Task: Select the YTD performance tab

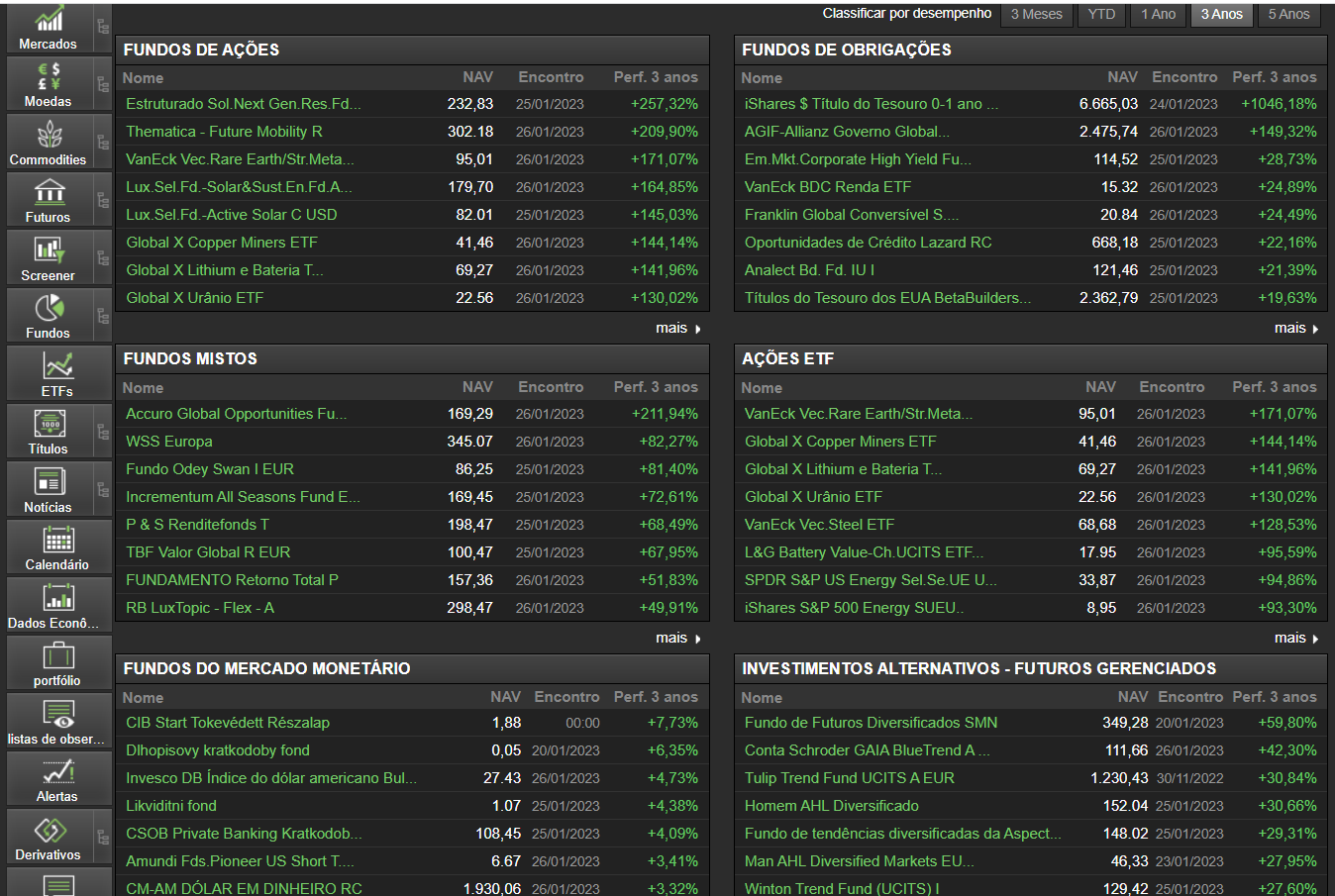Action: click(x=1101, y=14)
